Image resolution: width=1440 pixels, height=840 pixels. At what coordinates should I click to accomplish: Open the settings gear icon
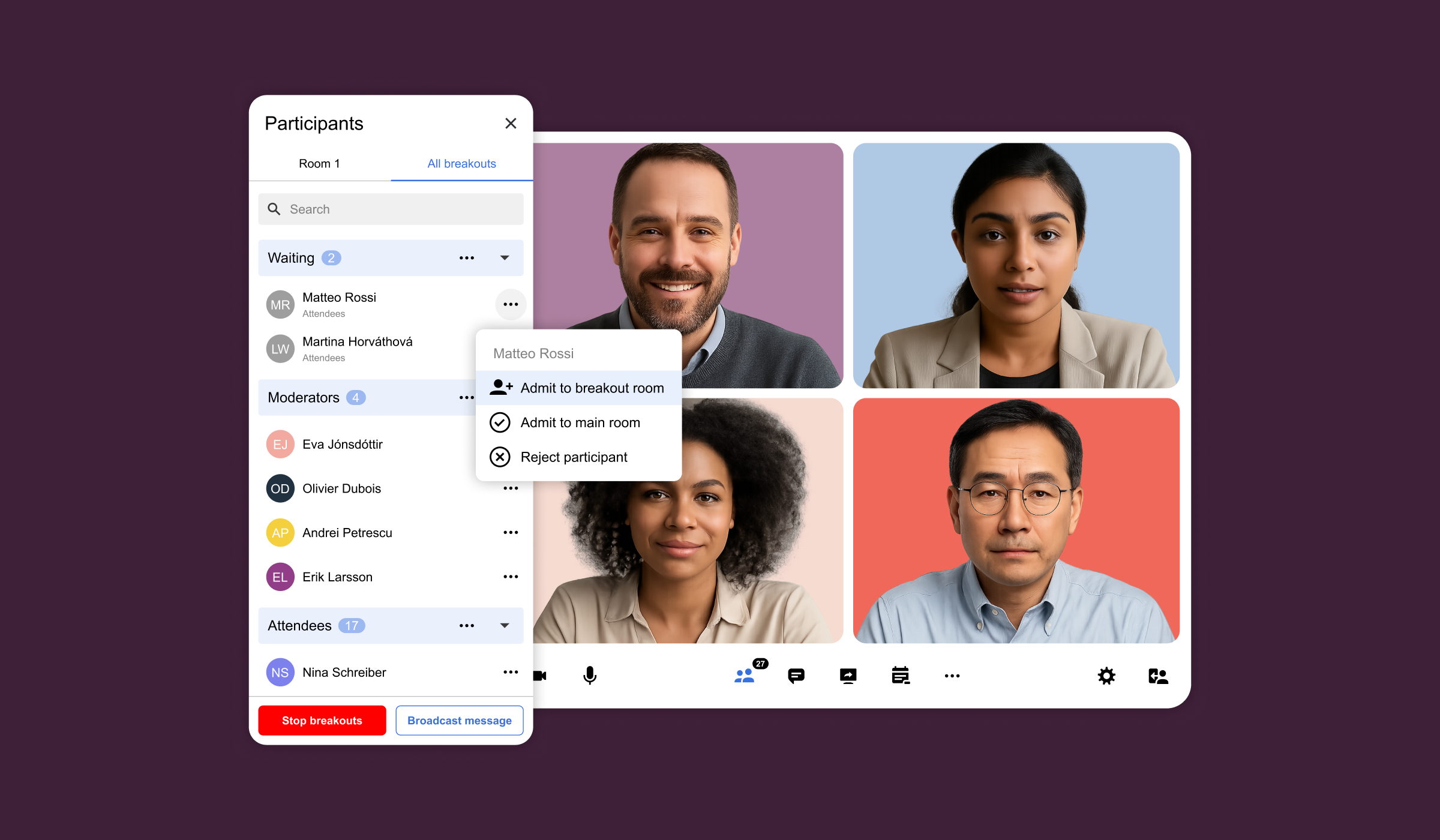[x=1106, y=676]
